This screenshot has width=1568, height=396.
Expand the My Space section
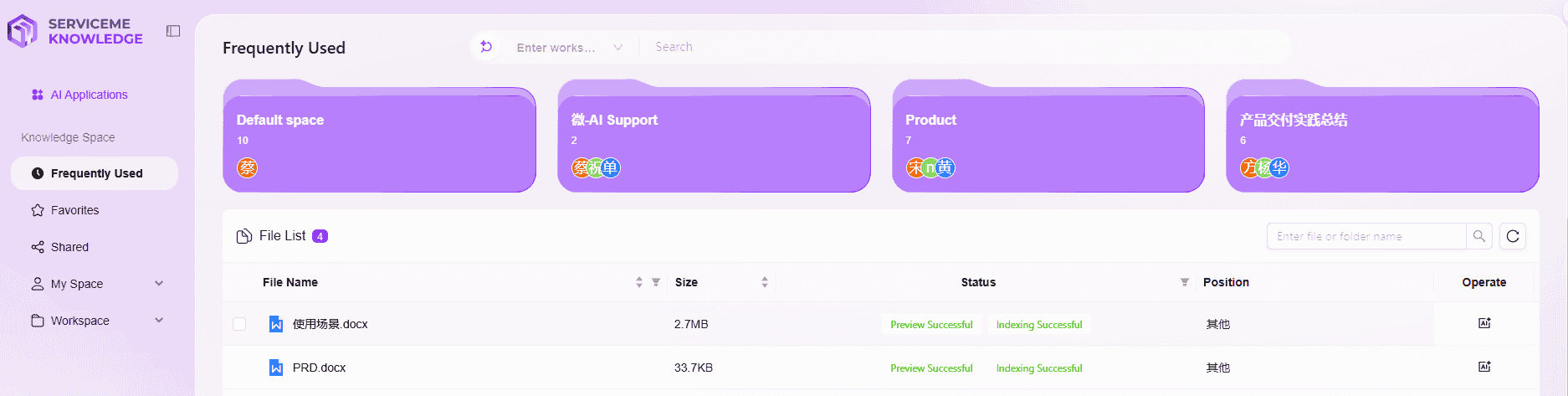(x=159, y=284)
